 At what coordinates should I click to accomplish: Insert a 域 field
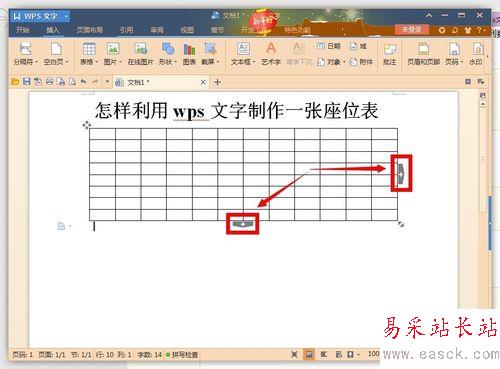pyautogui.click(x=358, y=46)
